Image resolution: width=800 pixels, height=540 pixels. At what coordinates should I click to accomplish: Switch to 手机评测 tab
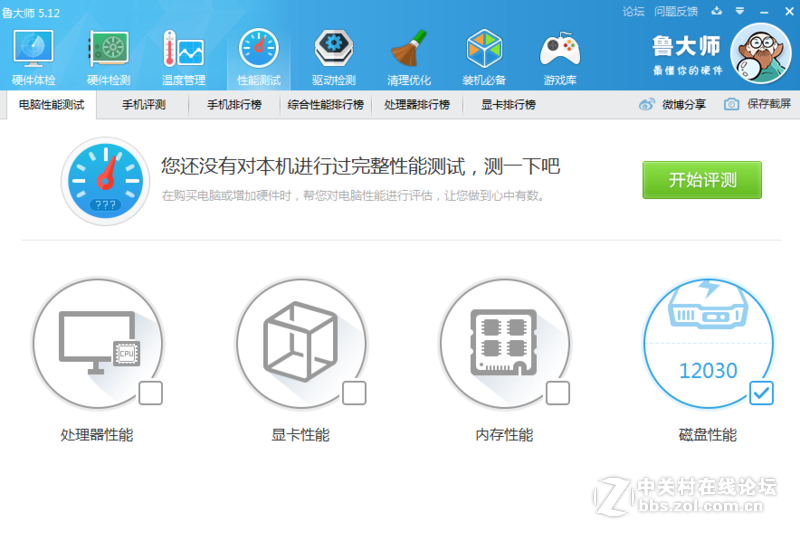coord(143,105)
